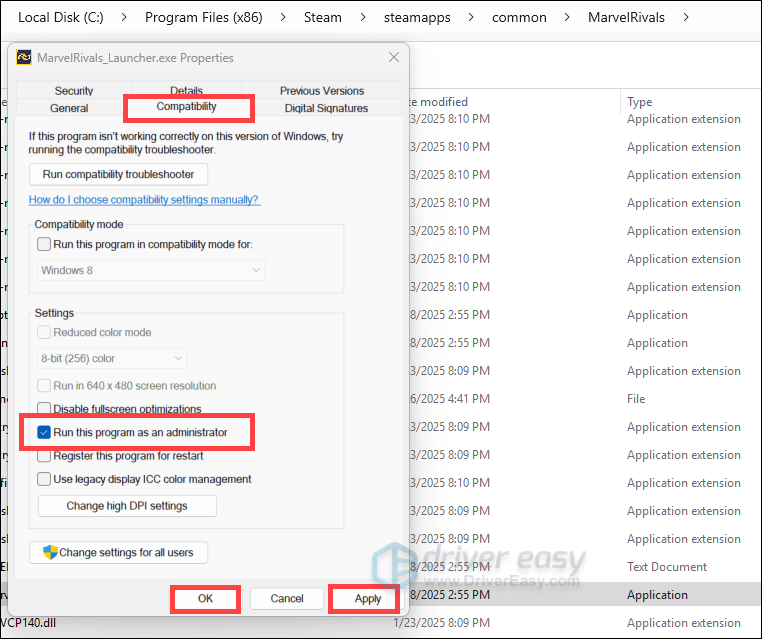Go to Local Disk (C:) in breadcrumb
The height and width of the screenshot is (639, 762).
(x=61, y=17)
